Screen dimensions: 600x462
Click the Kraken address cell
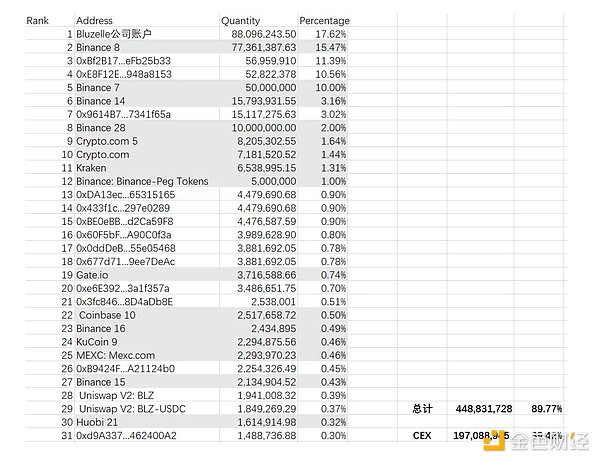(x=90, y=167)
